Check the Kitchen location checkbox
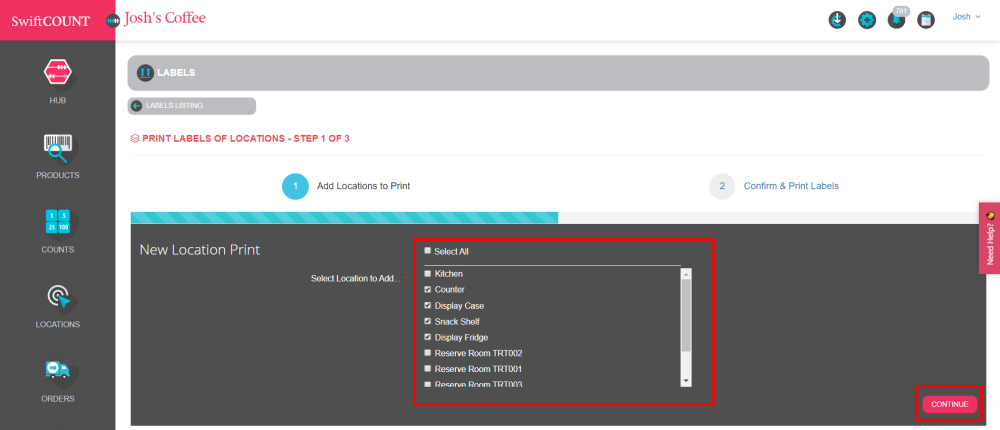The height and width of the screenshot is (430, 1000). (x=427, y=273)
